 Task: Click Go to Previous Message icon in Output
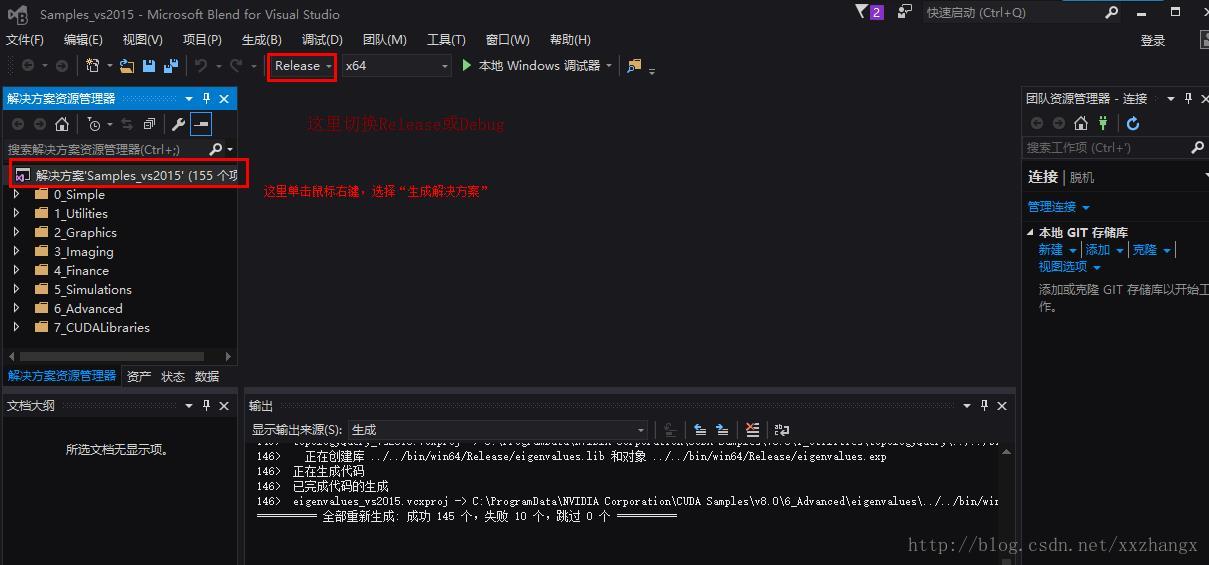coord(700,430)
